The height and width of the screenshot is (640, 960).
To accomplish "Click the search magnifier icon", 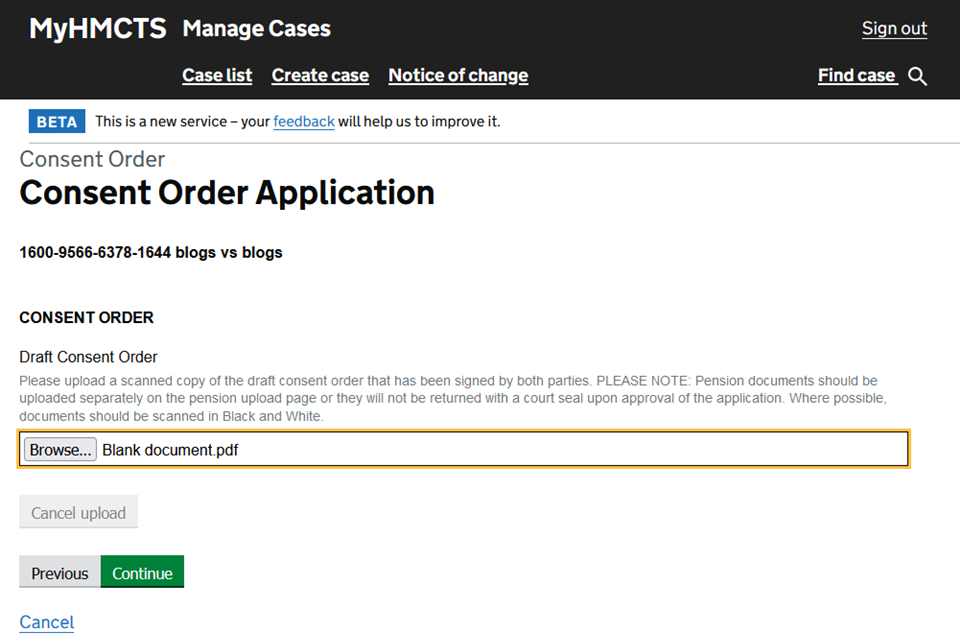I will pos(917,76).
